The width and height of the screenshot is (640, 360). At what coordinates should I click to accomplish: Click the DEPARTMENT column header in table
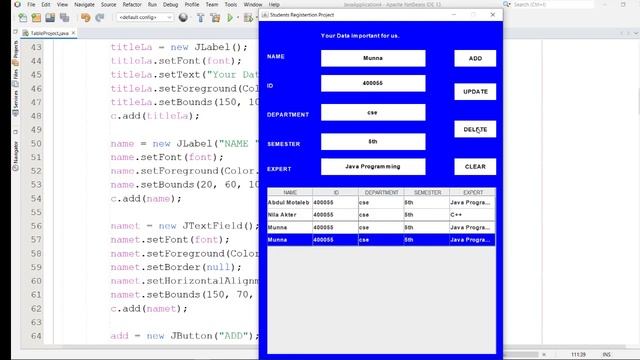pos(381,192)
